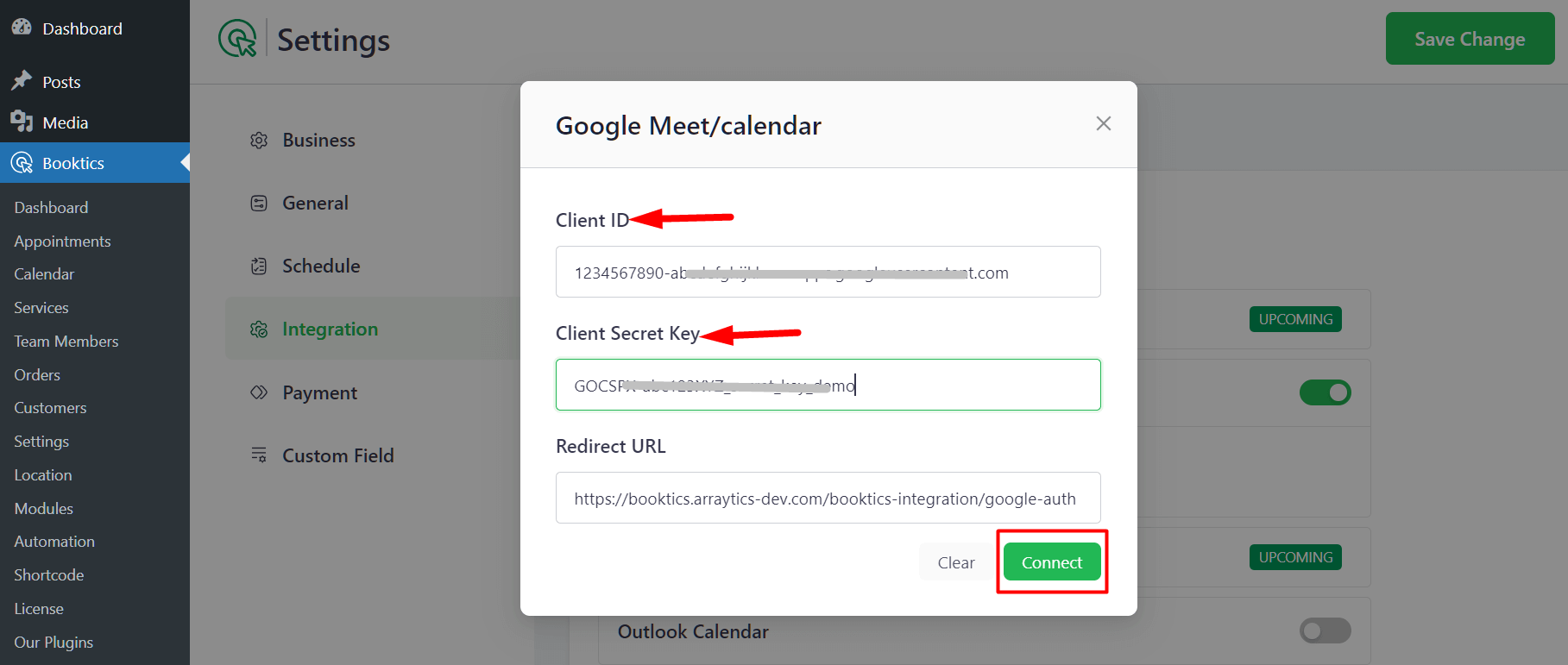Close the Google Meet/calendar dialog
The image size is (1568, 665).
pyautogui.click(x=1103, y=123)
